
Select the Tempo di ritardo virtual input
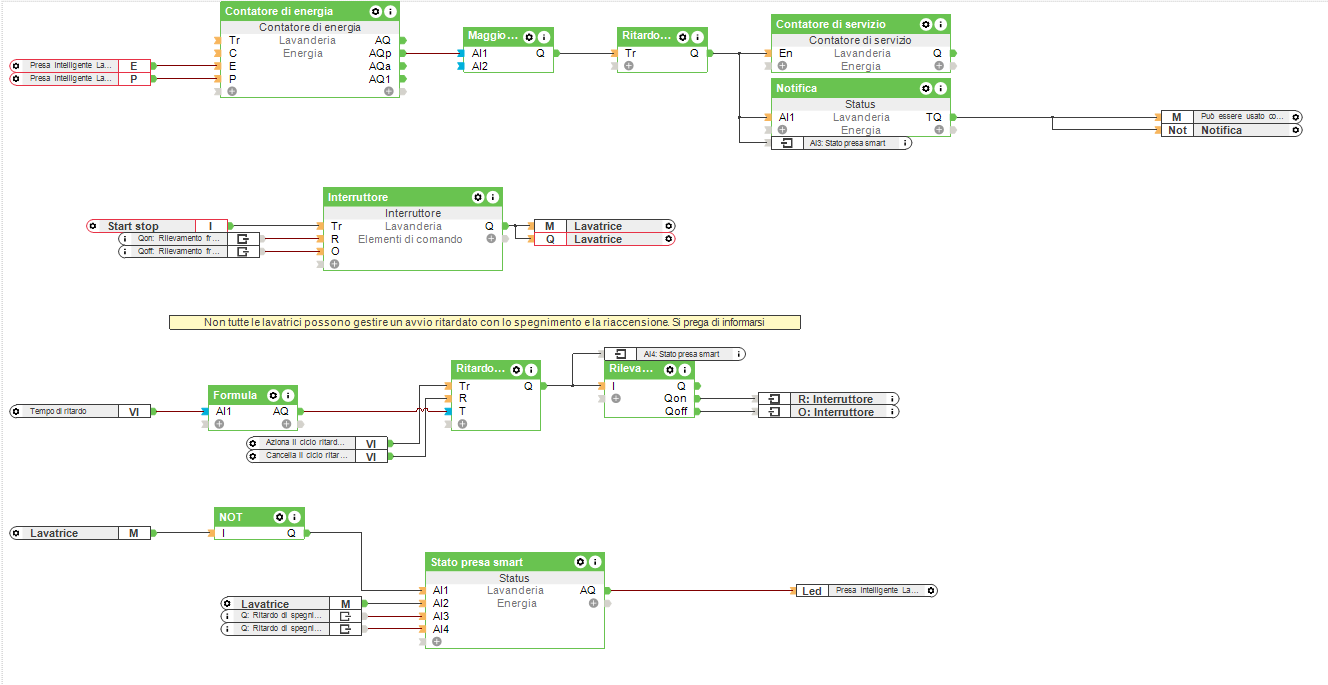(x=80, y=411)
